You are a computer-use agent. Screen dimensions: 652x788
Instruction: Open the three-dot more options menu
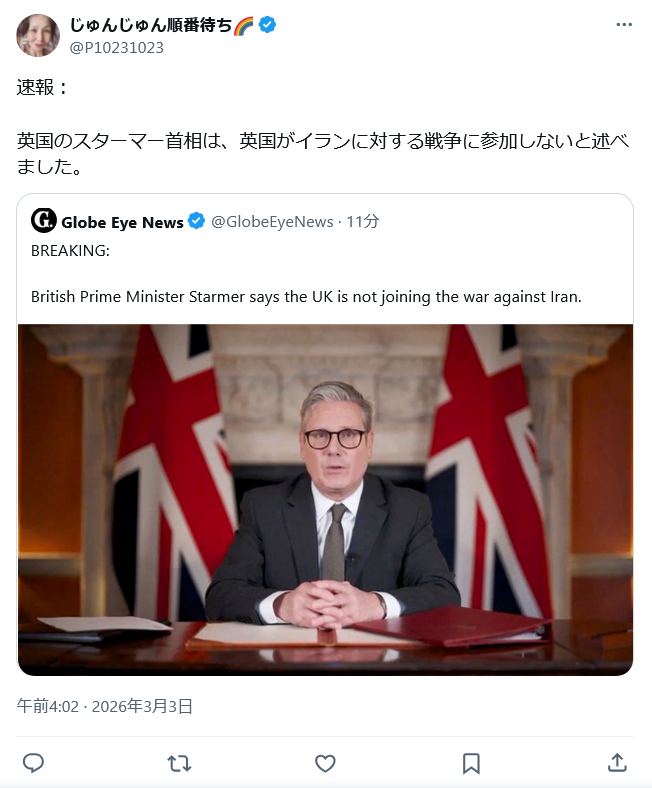click(624, 24)
